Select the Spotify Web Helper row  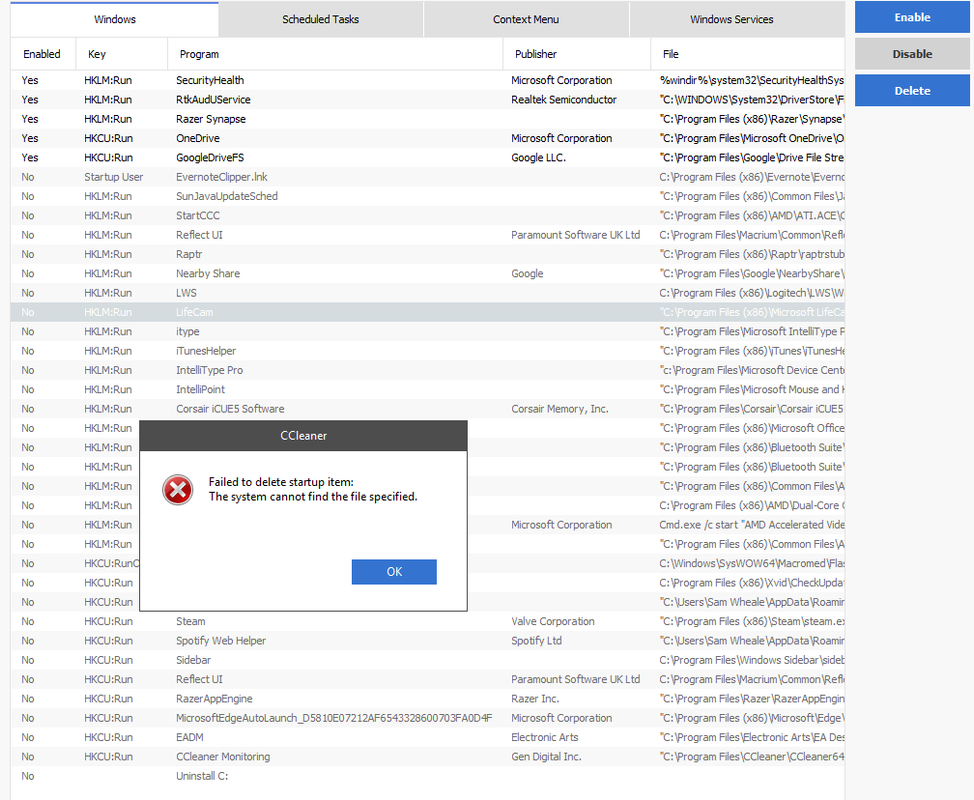[x=427, y=640]
